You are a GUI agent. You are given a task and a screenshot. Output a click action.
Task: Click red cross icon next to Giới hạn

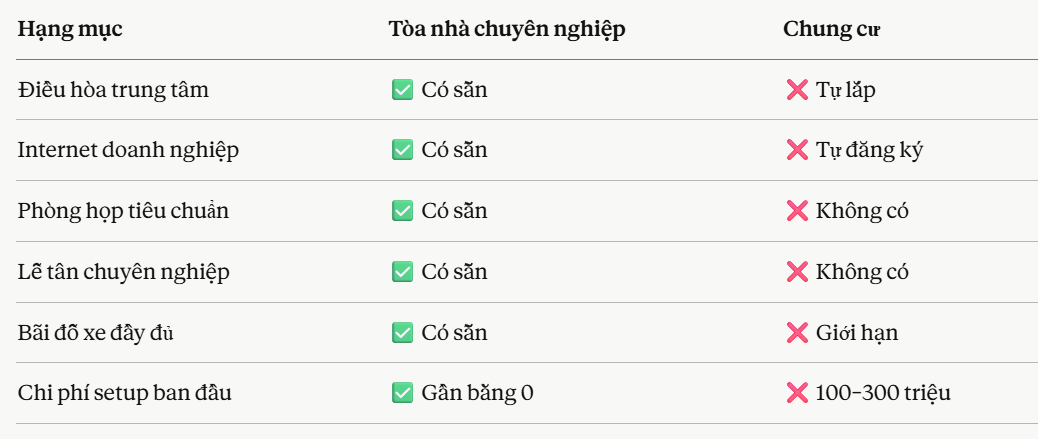tap(797, 332)
